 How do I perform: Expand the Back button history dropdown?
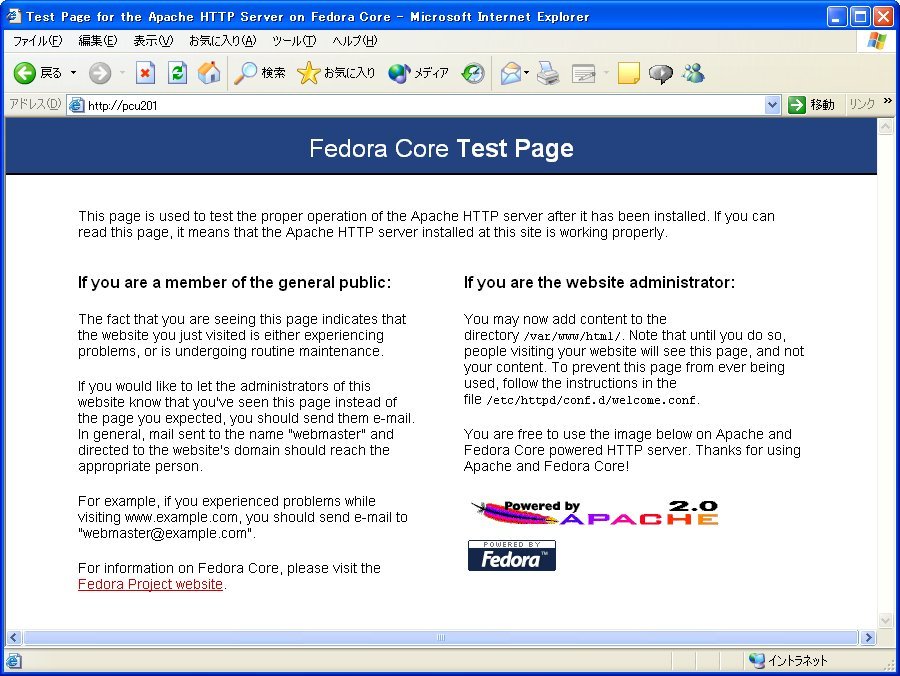[73, 73]
